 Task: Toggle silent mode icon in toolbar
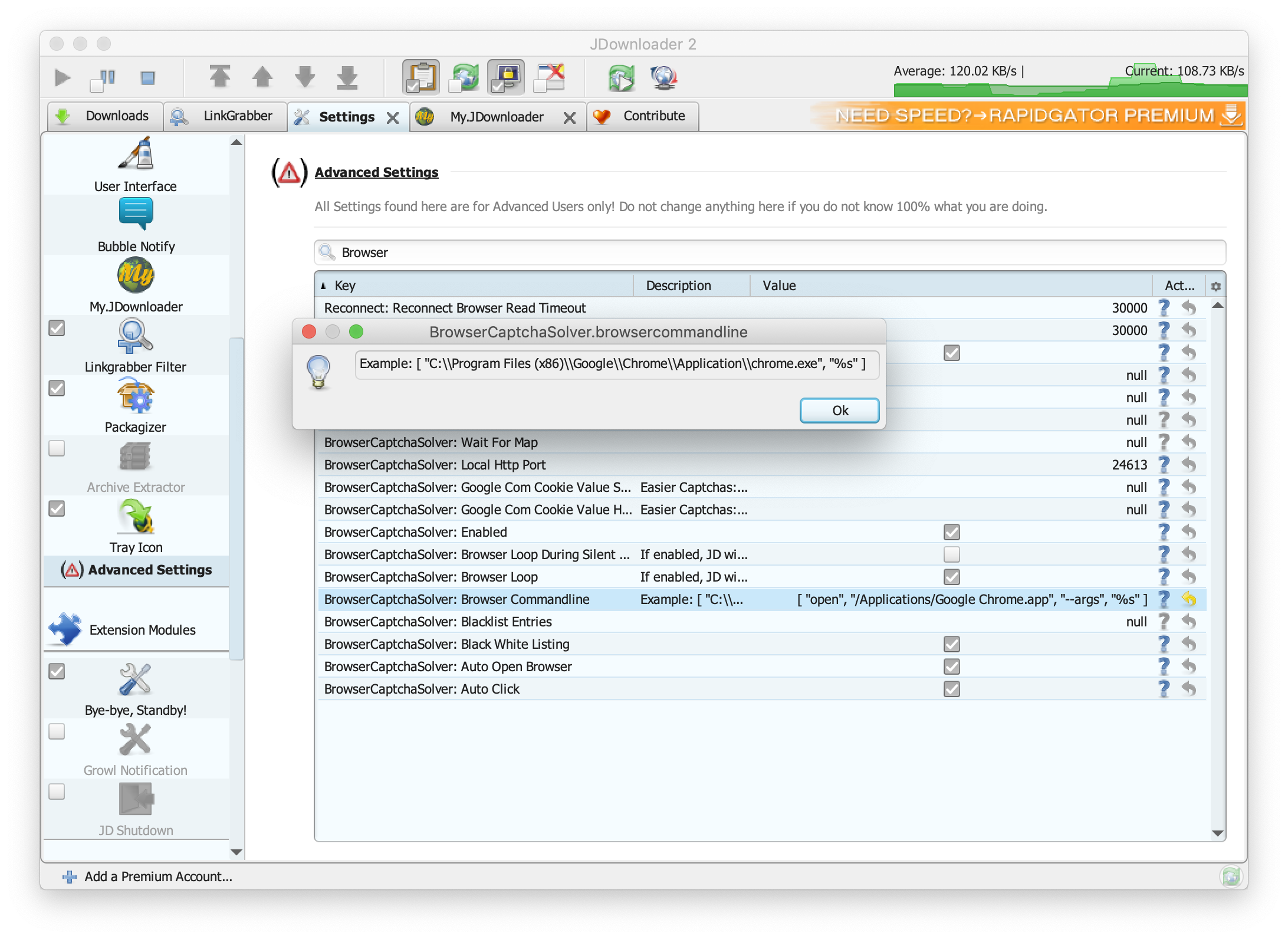click(x=549, y=77)
